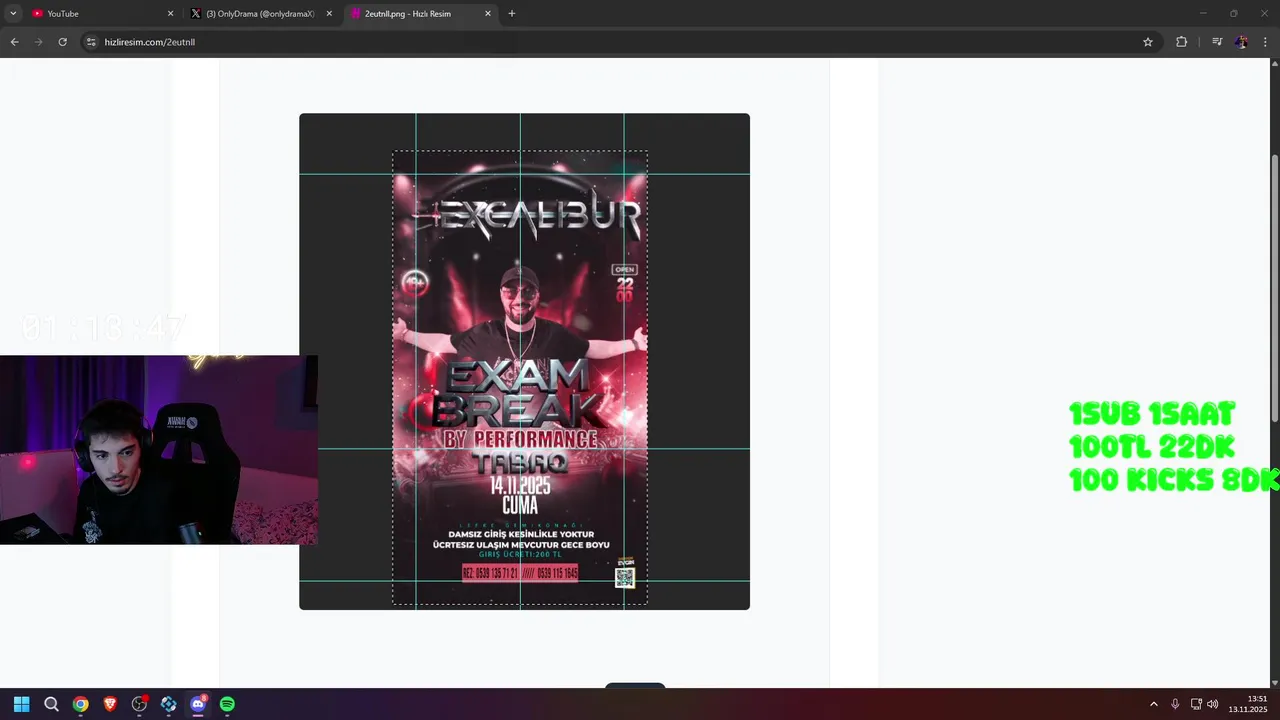Open Discord from the taskbar
This screenshot has width=1280, height=720.
(x=198, y=704)
